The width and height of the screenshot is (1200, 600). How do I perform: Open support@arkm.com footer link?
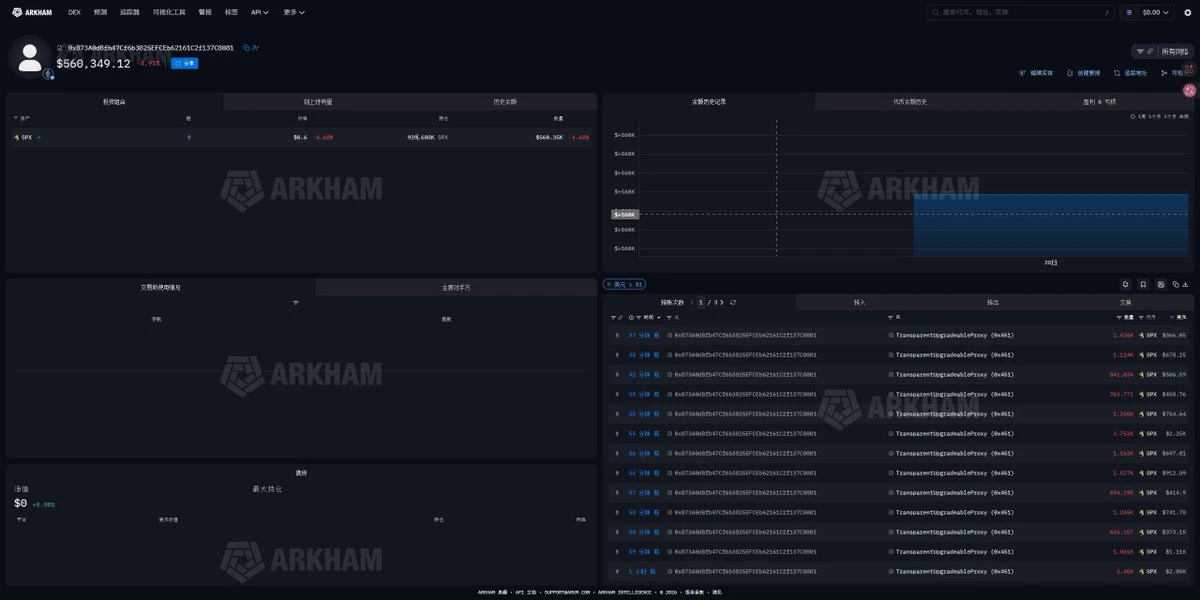click(567, 592)
